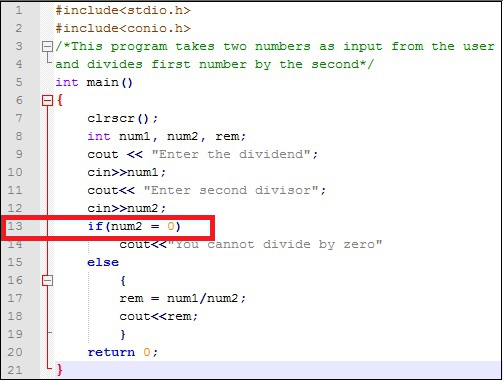Click the 'return 0;' statement
The height and width of the screenshot is (380, 503).
[123, 352]
